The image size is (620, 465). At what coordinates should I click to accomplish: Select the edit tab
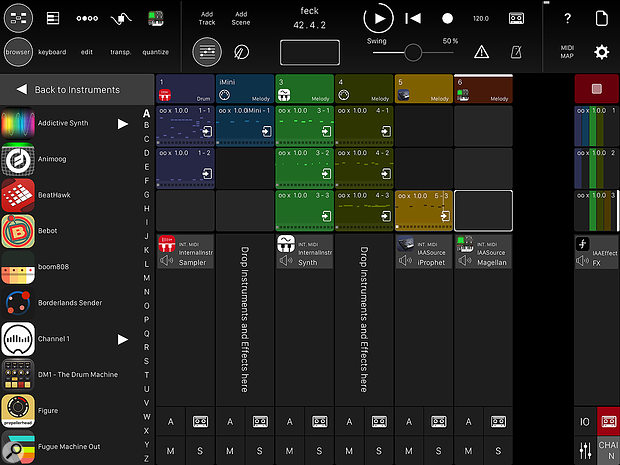pos(87,52)
